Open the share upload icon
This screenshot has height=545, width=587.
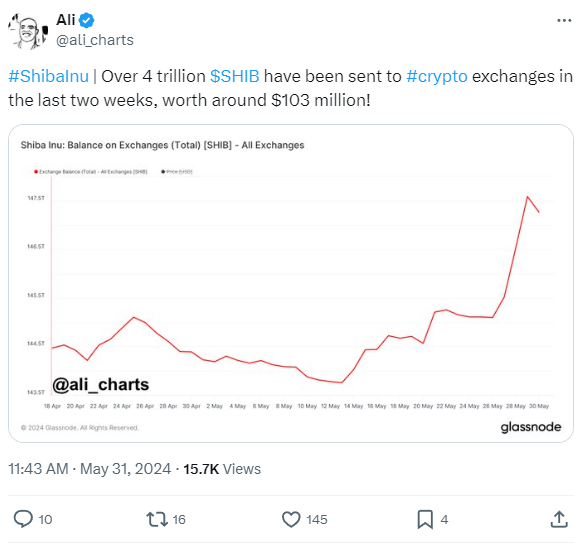click(559, 519)
